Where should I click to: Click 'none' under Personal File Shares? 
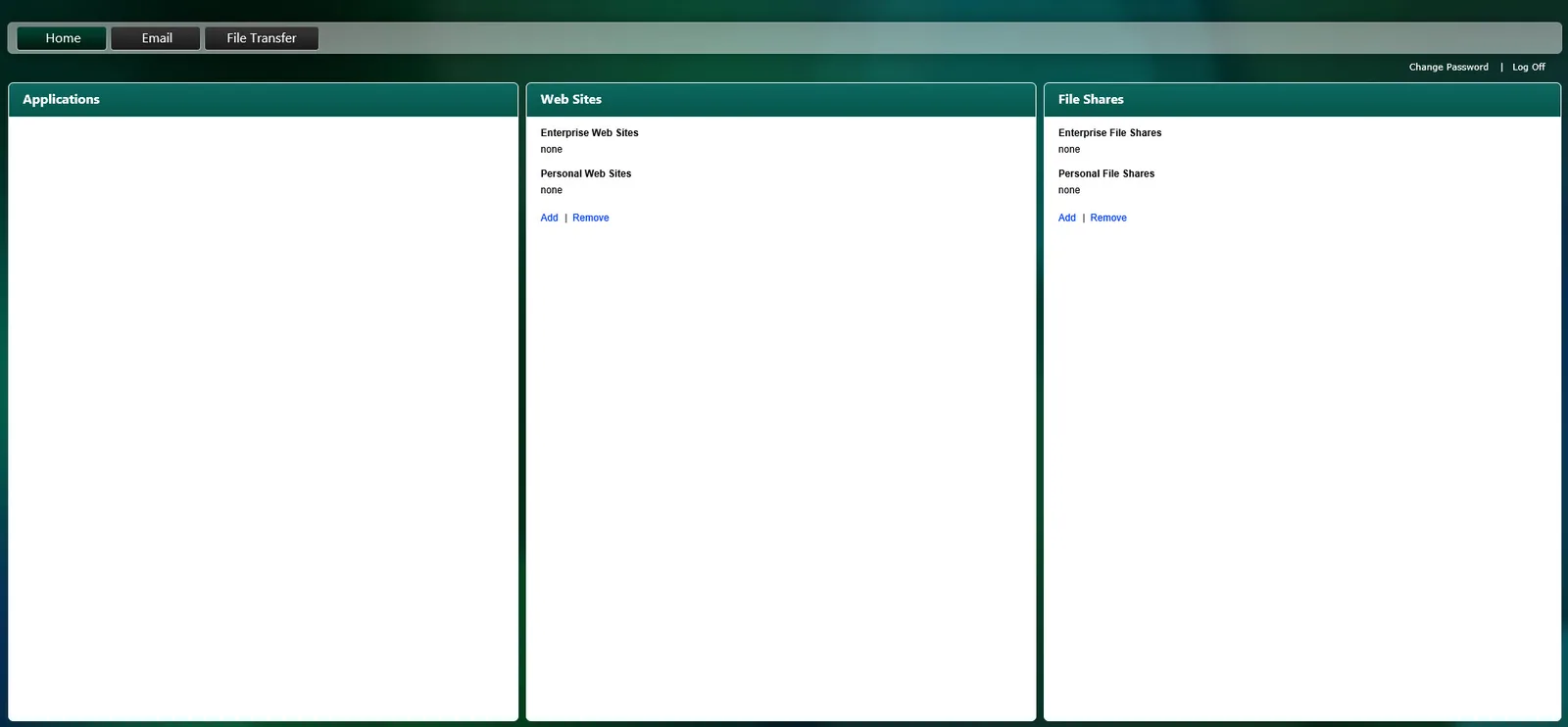click(1069, 191)
